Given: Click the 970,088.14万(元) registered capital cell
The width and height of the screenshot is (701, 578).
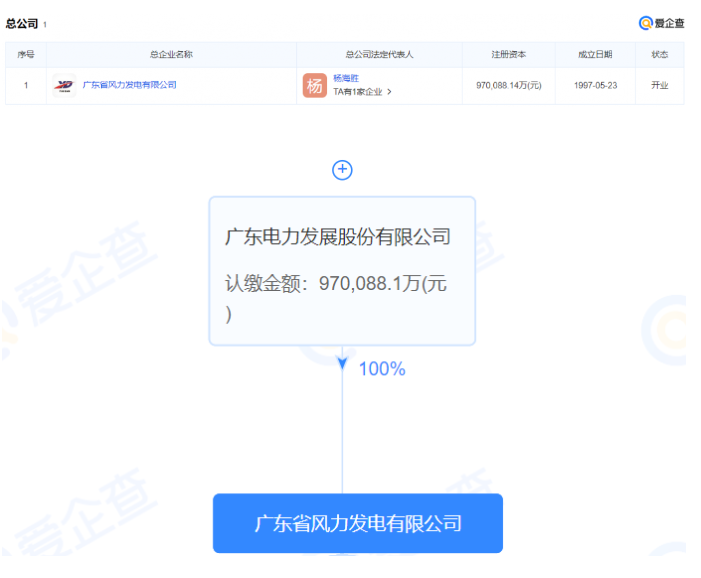Looking at the screenshot, I should coord(508,86).
